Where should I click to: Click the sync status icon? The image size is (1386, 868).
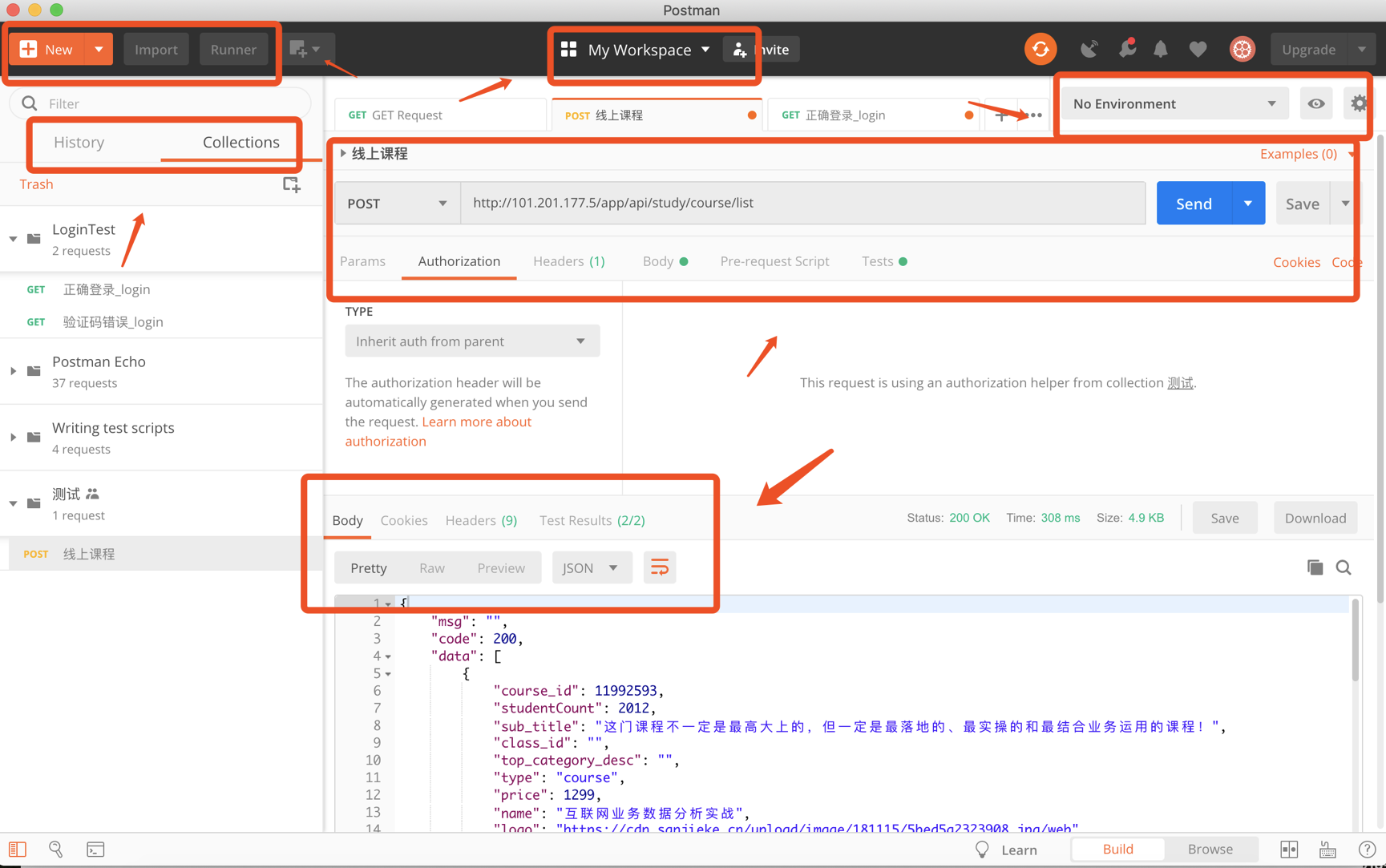pos(1041,49)
